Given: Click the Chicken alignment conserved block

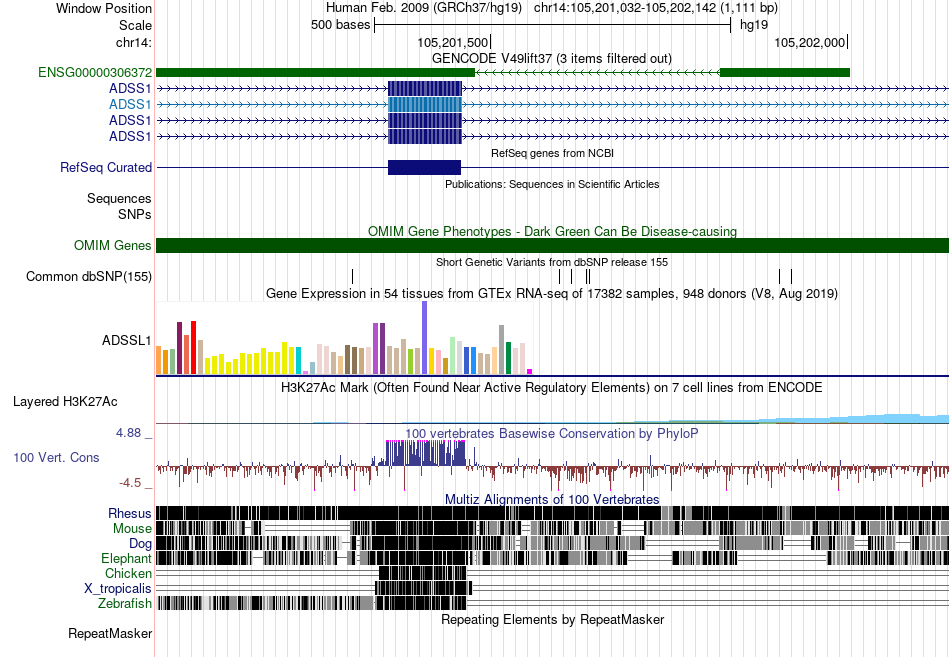Looking at the screenshot, I should (423, 573).
